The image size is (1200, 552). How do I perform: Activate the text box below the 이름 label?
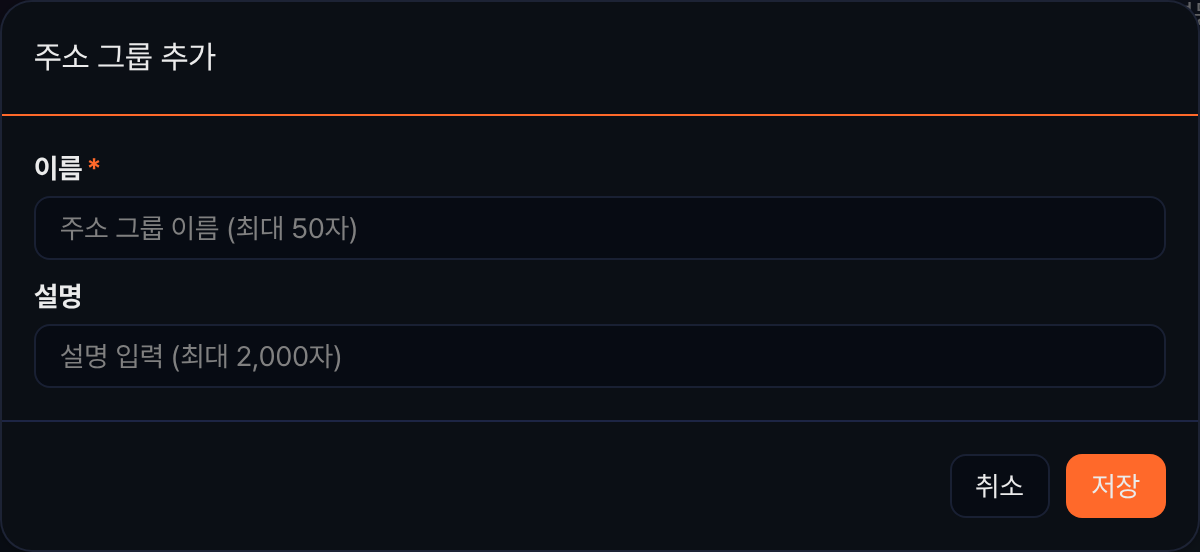[x=600, y=228]
